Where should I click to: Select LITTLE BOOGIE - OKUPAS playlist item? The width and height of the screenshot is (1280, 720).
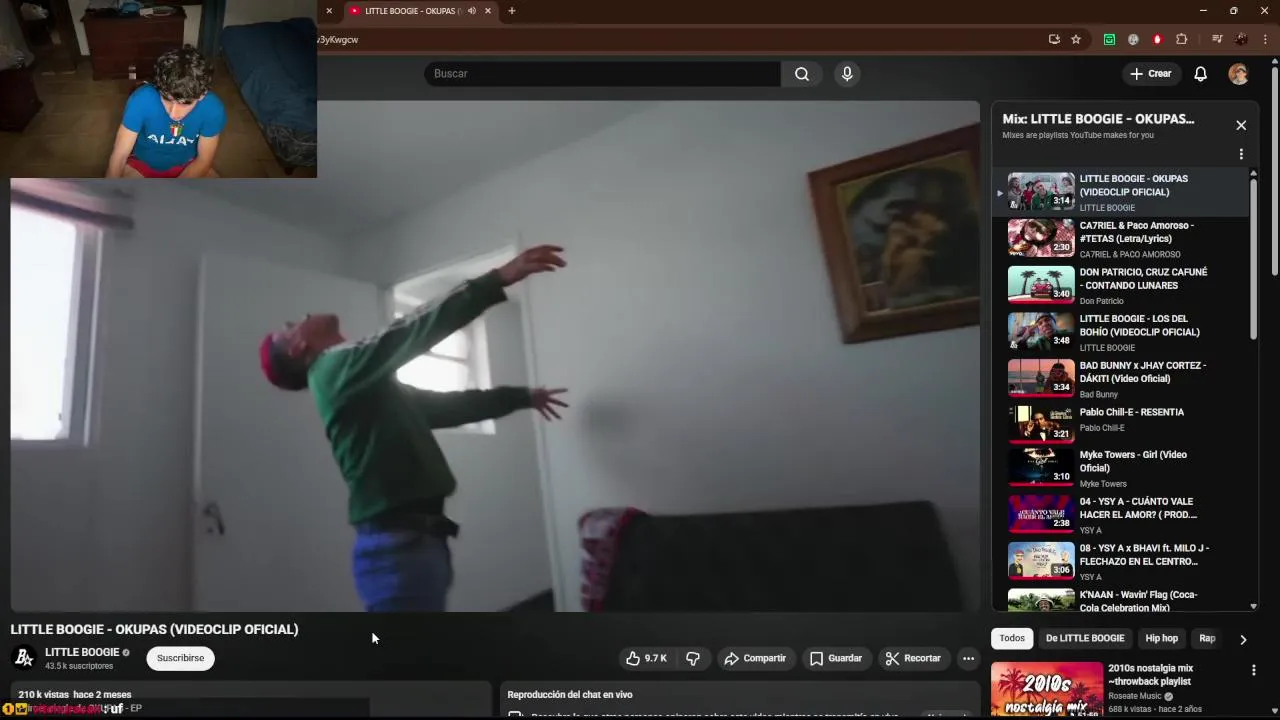click(1120, 192)
